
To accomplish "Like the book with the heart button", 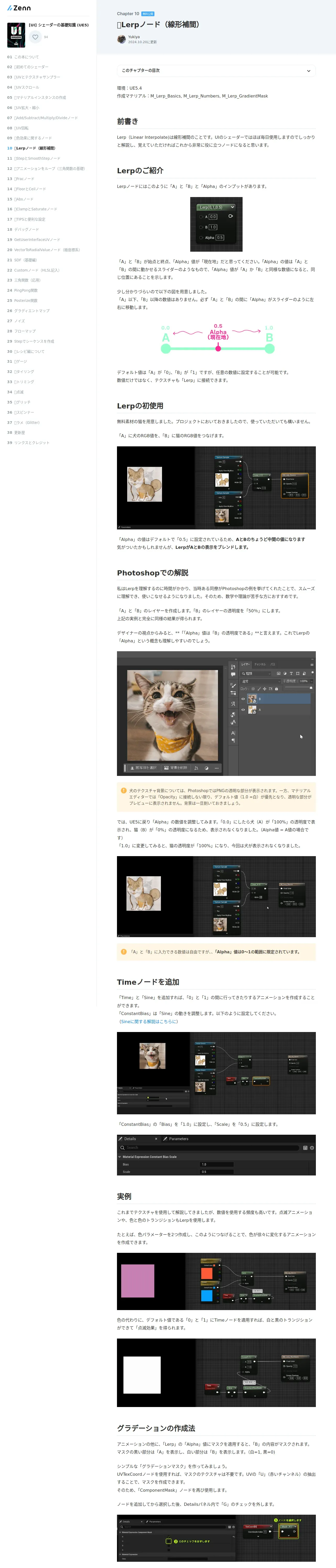I will point(35,37).
